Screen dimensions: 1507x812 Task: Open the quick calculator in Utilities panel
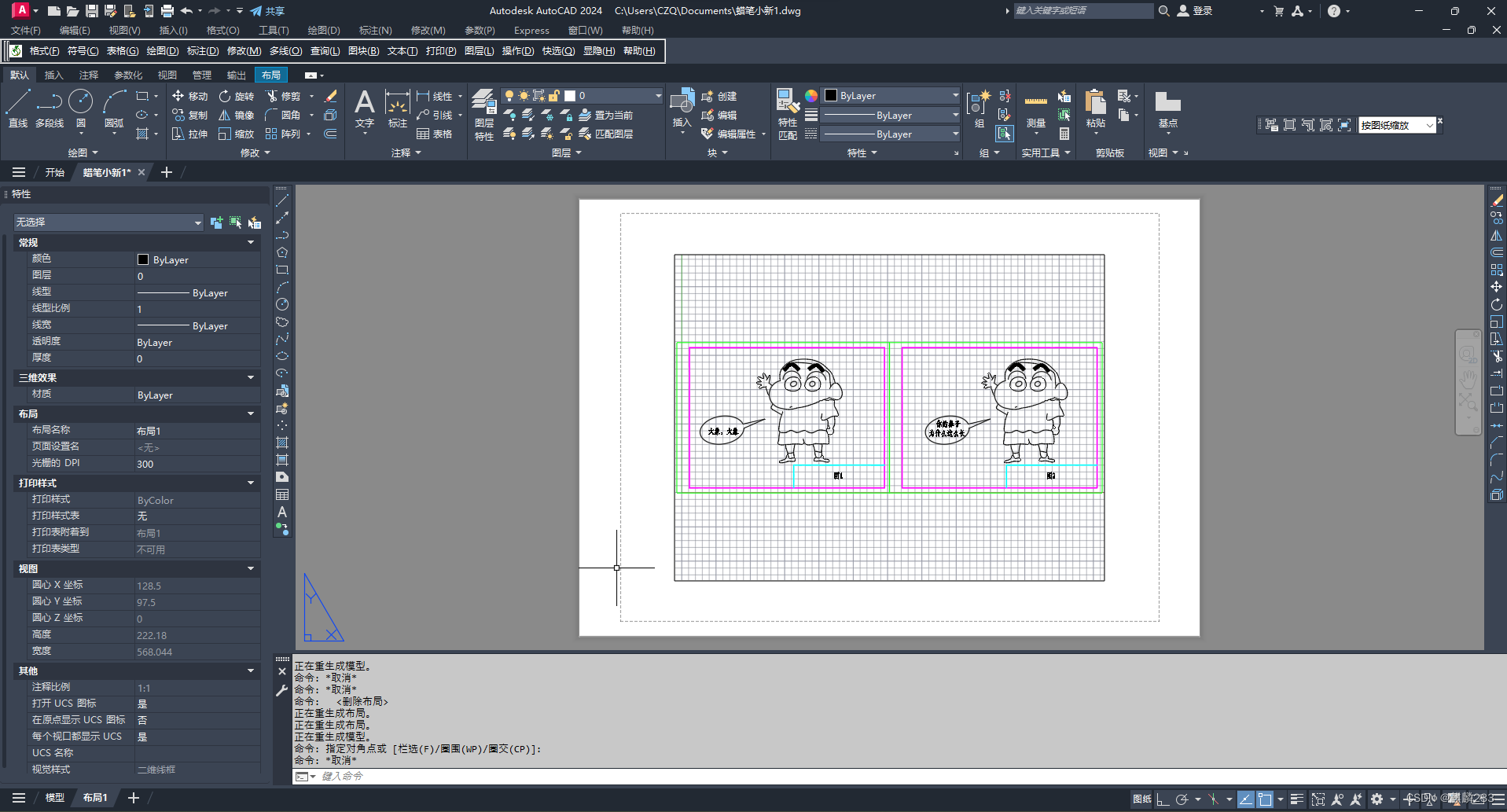click(1064, 134)
